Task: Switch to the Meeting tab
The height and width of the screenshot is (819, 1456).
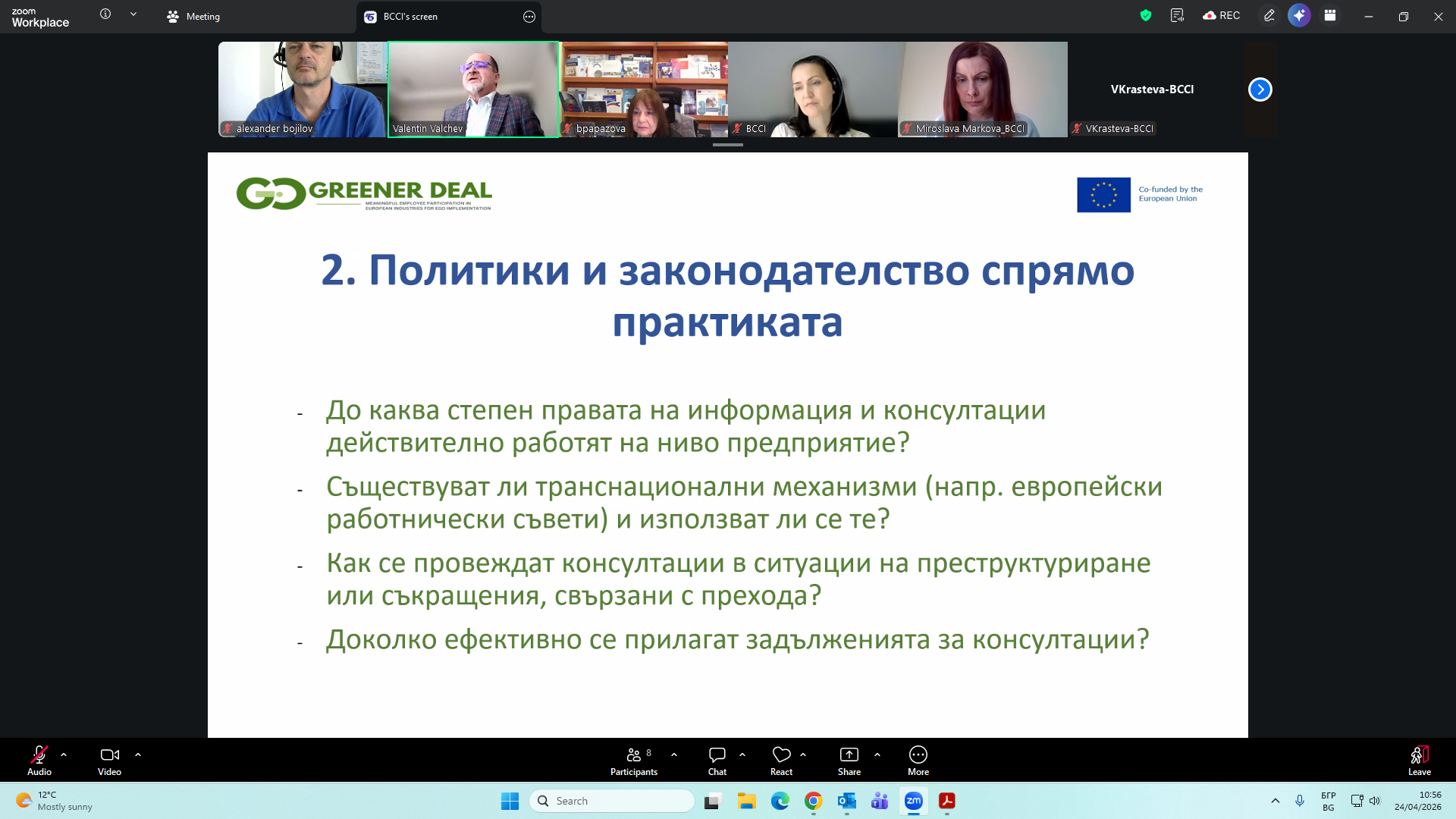Action: [193, 17]
